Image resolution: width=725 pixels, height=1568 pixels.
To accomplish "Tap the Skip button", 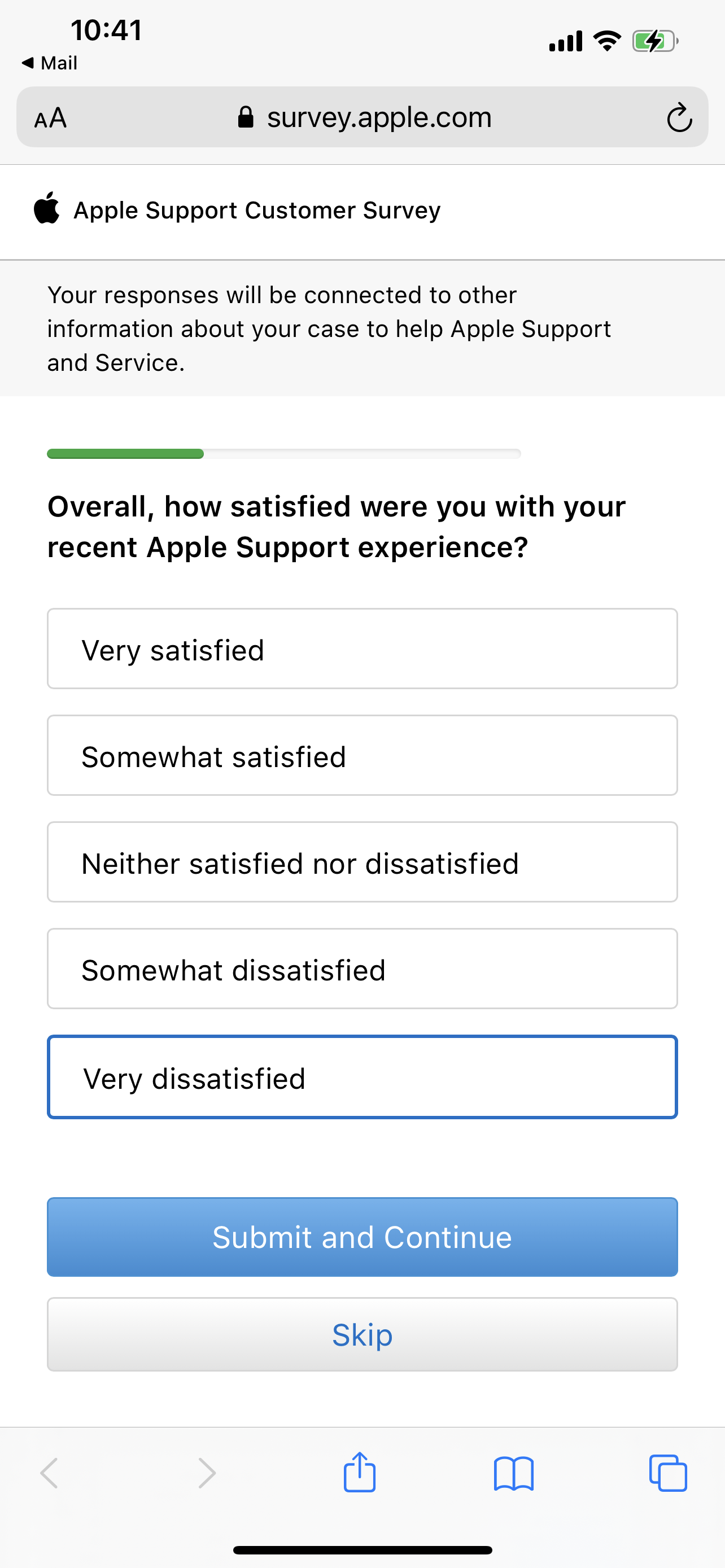I will coord(362,1334).
